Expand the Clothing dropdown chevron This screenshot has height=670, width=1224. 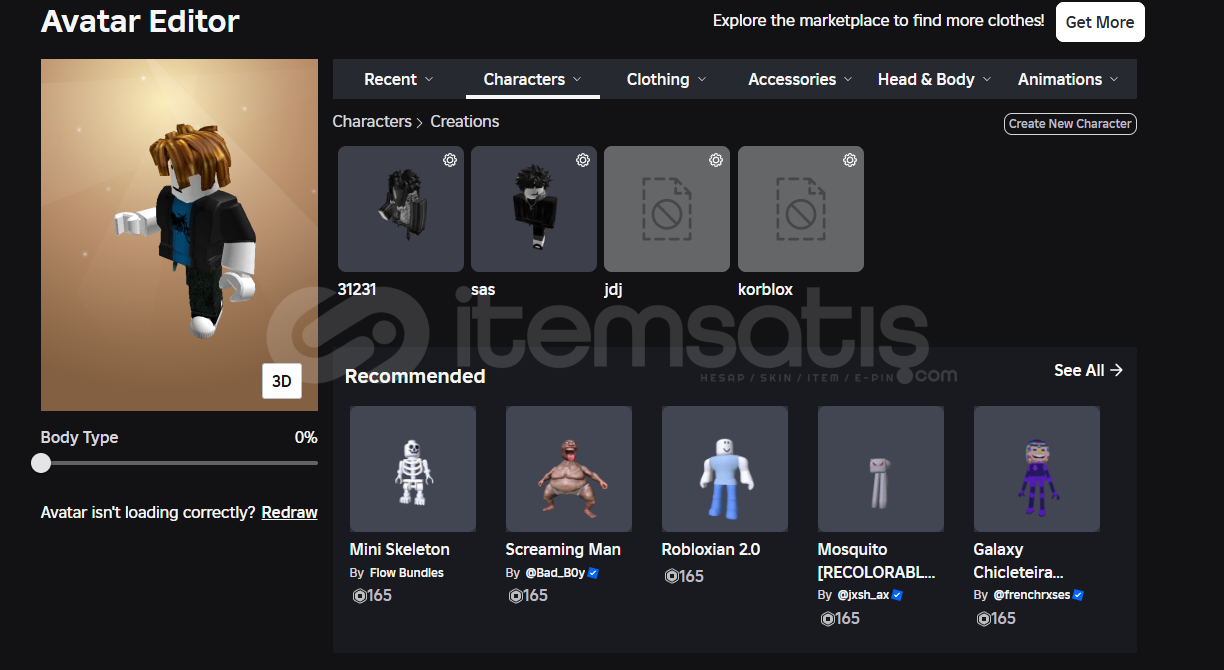(702, 80)
